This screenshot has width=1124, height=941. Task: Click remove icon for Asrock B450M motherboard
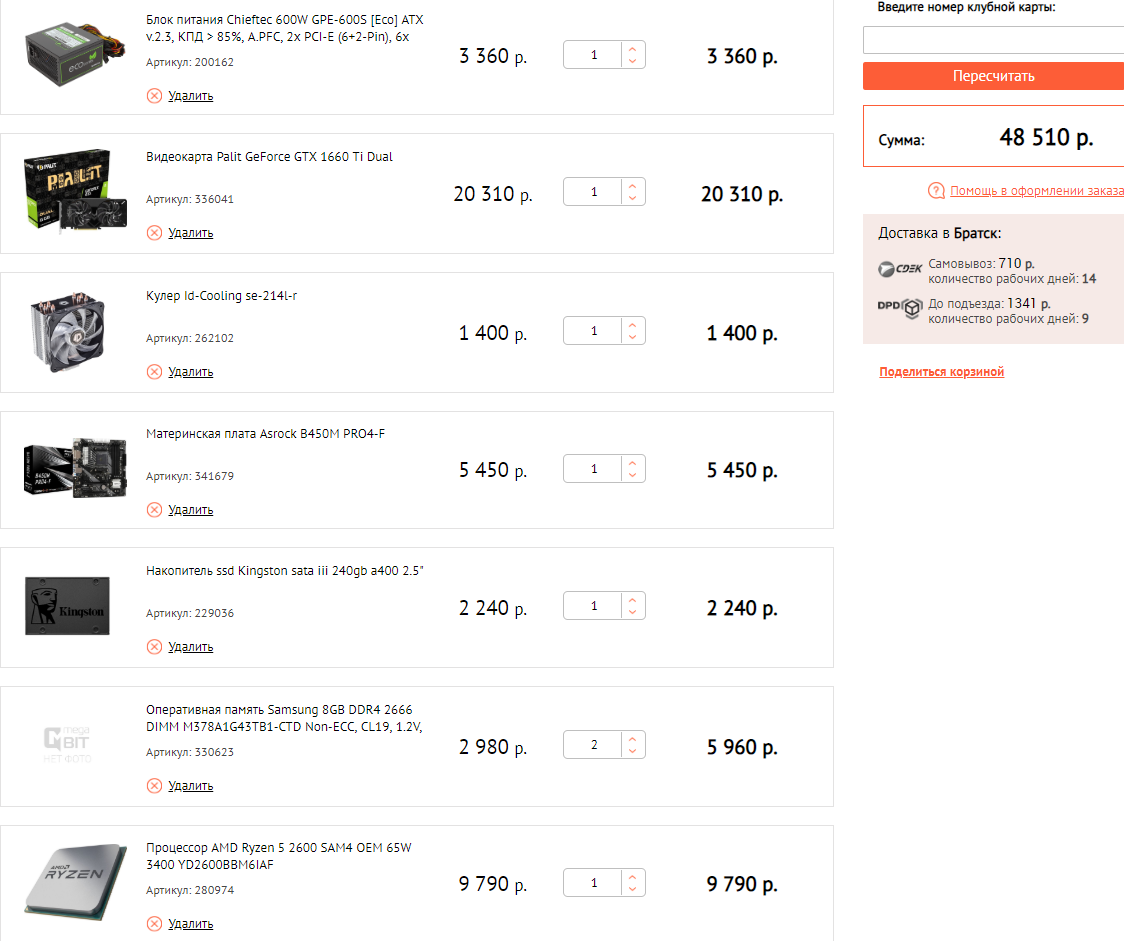coord(154,510)
